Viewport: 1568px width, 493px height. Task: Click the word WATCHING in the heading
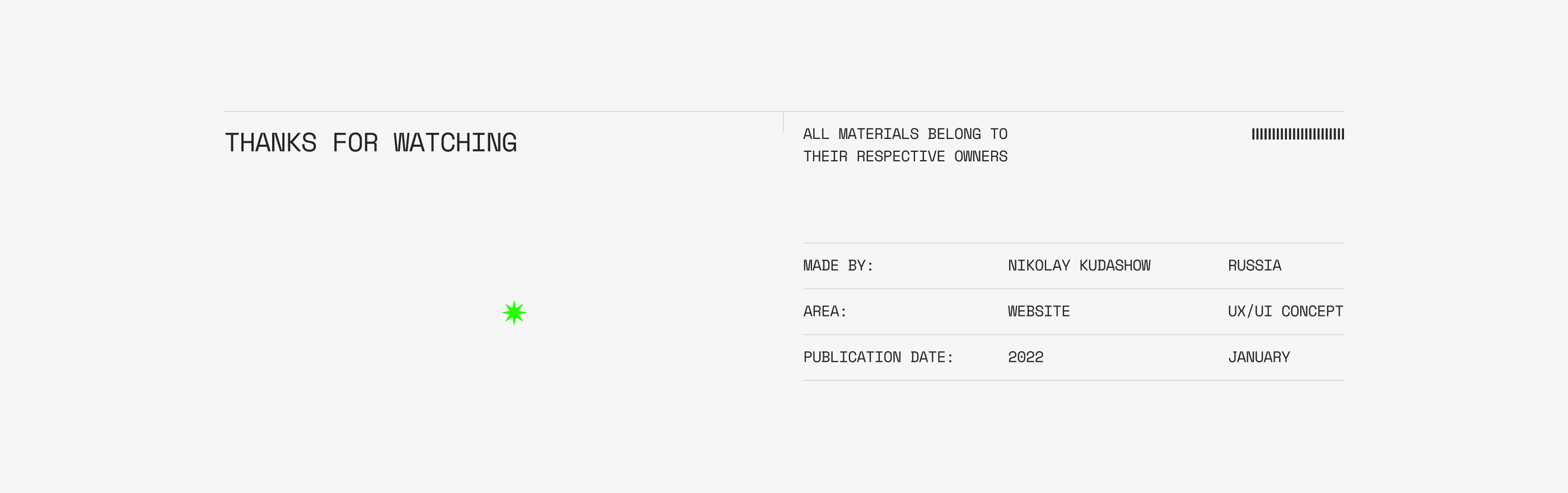(x=455, y=143)
